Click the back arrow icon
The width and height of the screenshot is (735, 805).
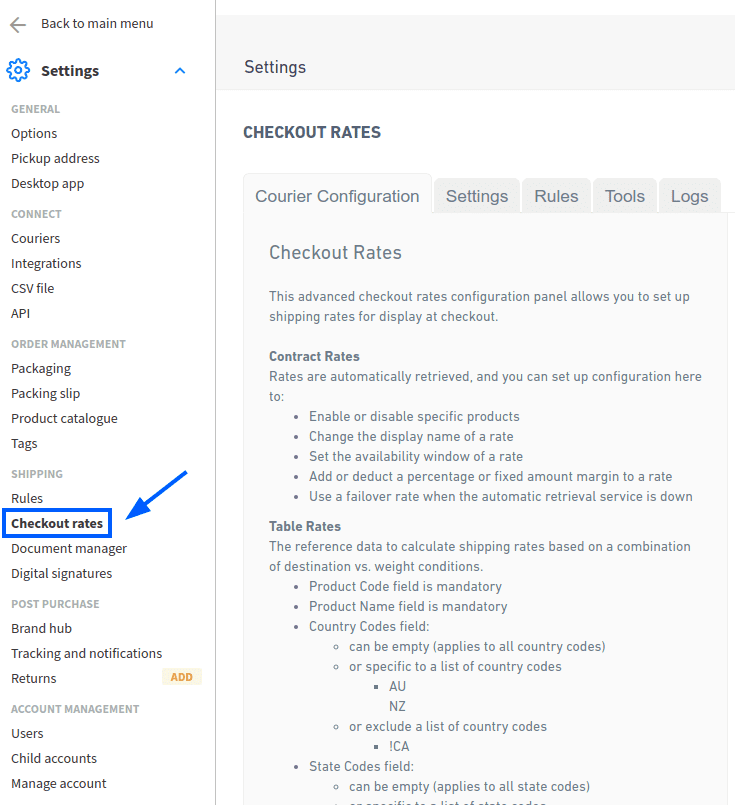[16, 23]
